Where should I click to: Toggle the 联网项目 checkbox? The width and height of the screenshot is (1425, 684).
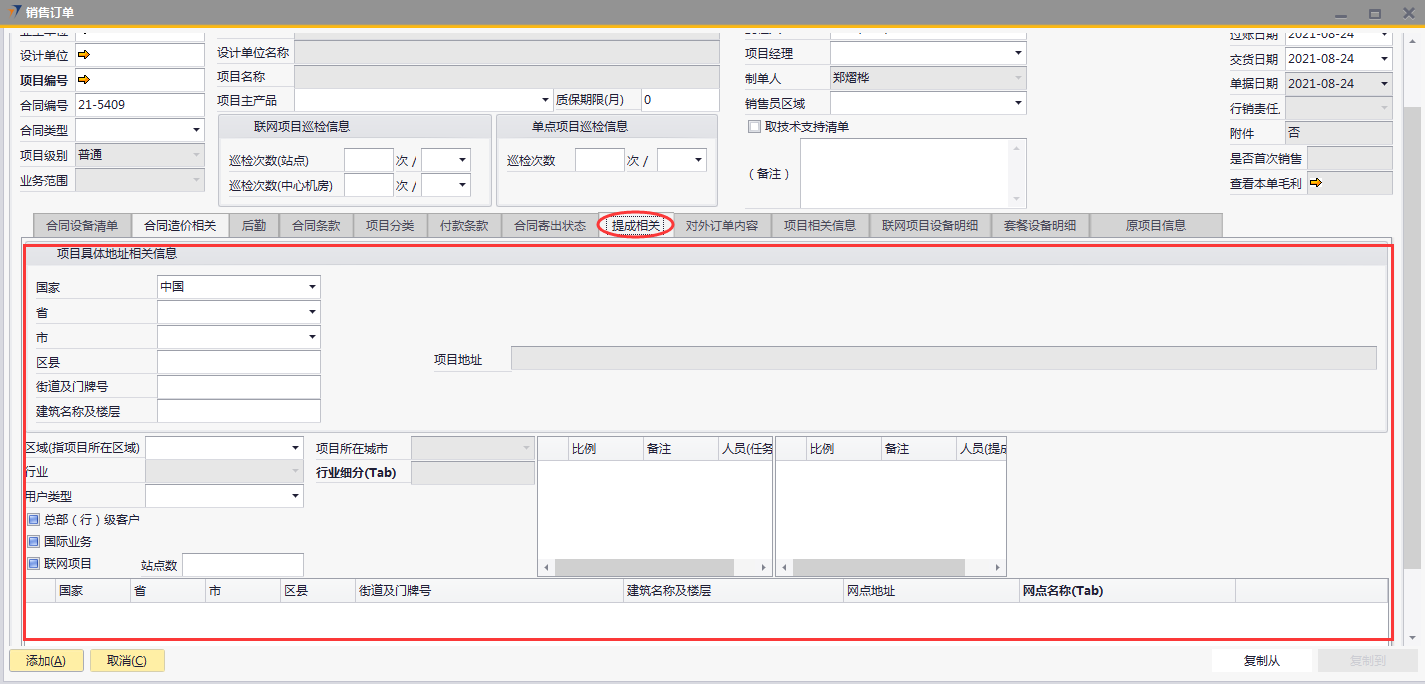click(x=33, y=564)
